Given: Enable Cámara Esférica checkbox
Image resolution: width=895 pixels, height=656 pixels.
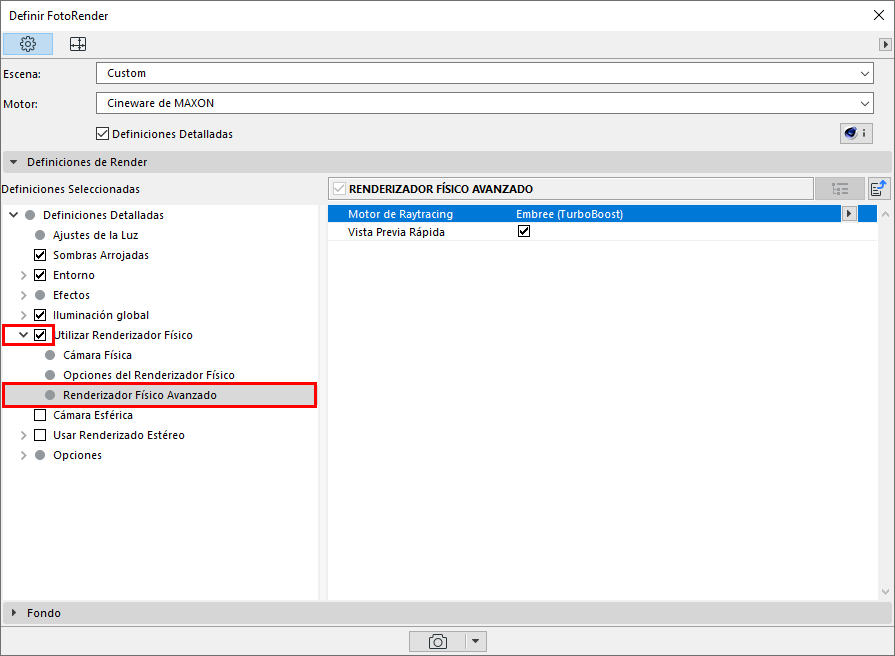Looking at the screenshot, I should pyautogui.click(x=40, y=414).
